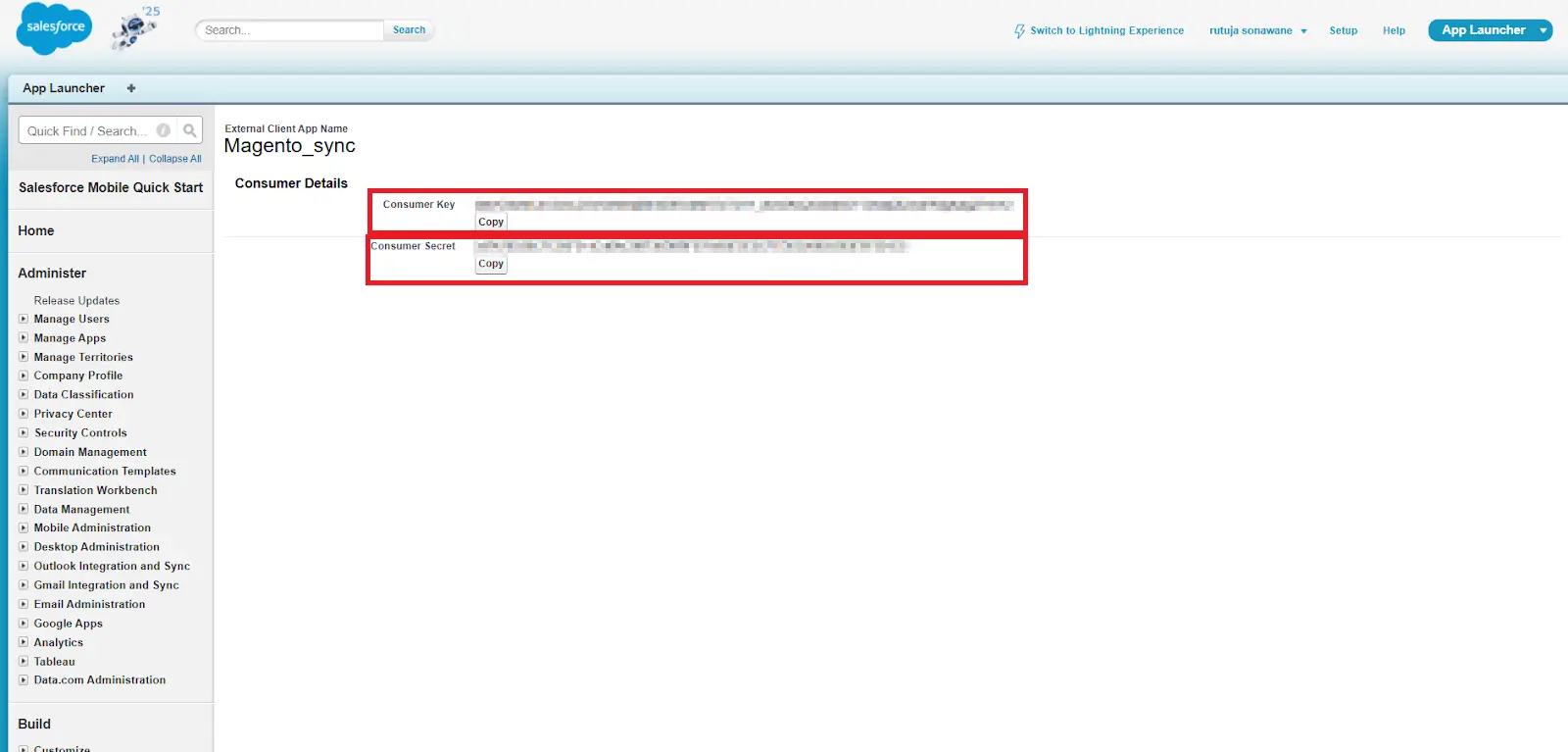The width and height of the screenshot is (1568, 752).
Task: Expand the Data Classification node
Action: pos(24,394)
